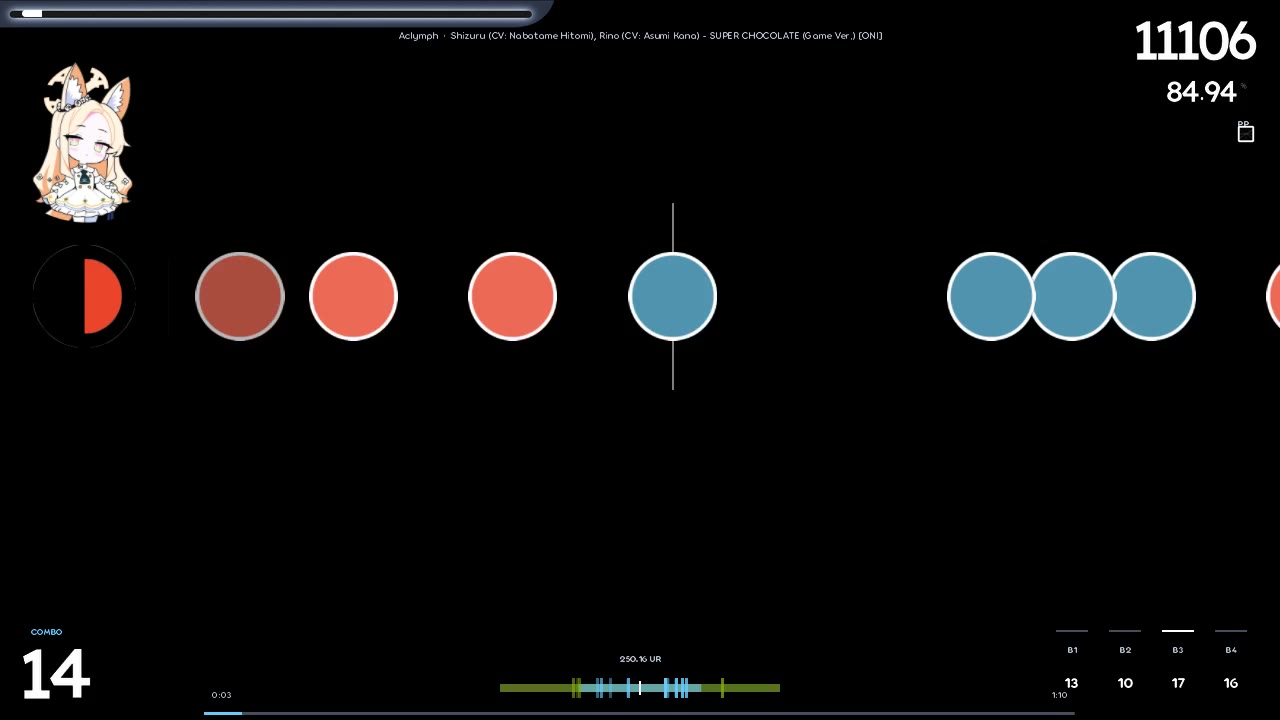1280x720 pixels.
Task: Click the dimmed red circle with gray outline
Action: pos(240,296)
